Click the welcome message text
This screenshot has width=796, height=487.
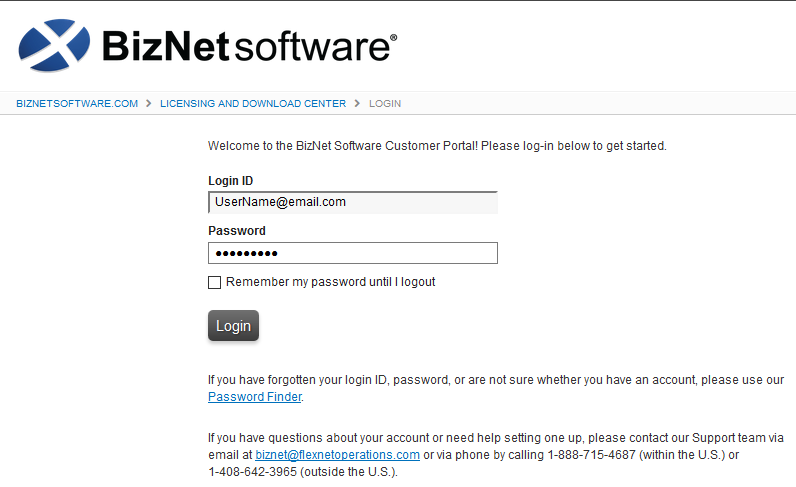click(x=437, y=146)
